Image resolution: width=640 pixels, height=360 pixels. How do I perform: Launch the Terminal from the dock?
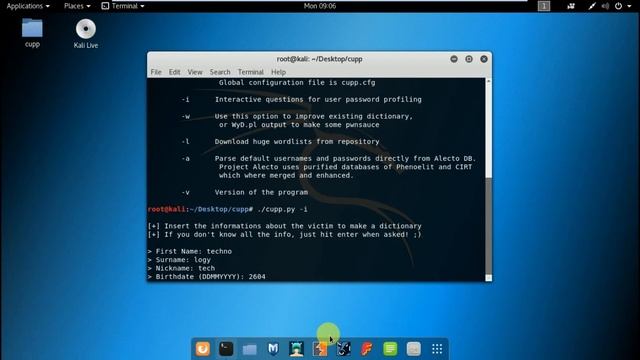coord(226,349)
